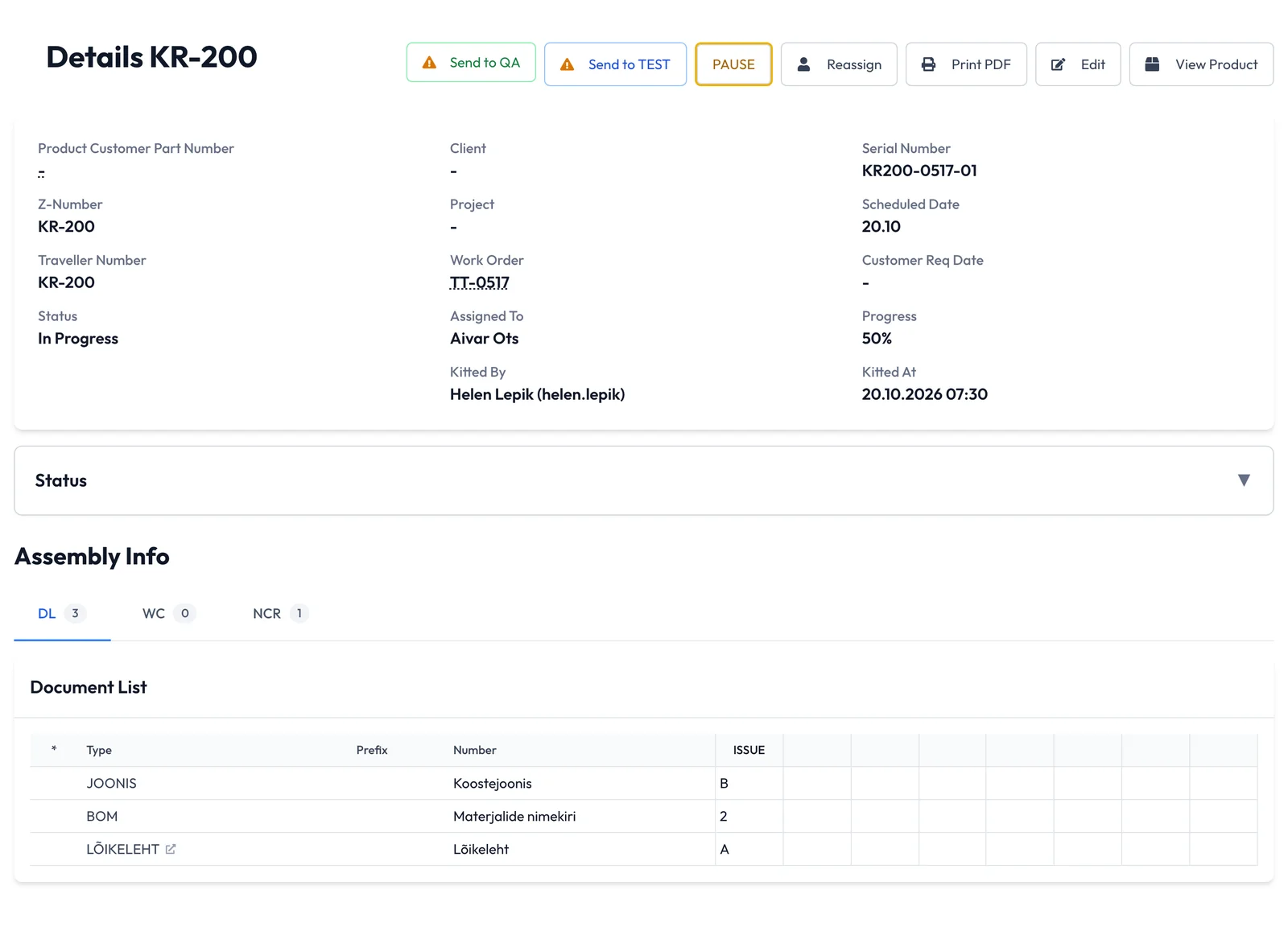
Task: Click the LÕIKELEHT type text
Action: coord(122,849)
